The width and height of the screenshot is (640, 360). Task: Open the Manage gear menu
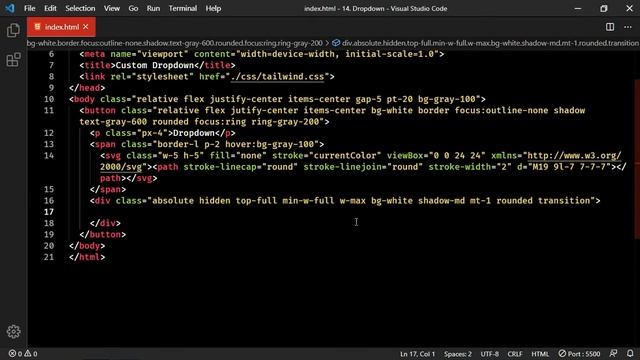[13, 331]
